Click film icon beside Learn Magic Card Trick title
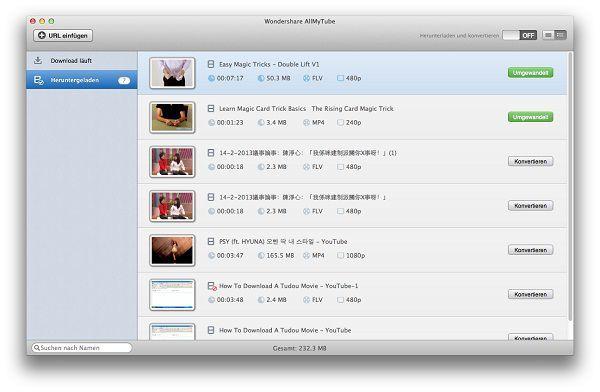 tap(211, 108)
